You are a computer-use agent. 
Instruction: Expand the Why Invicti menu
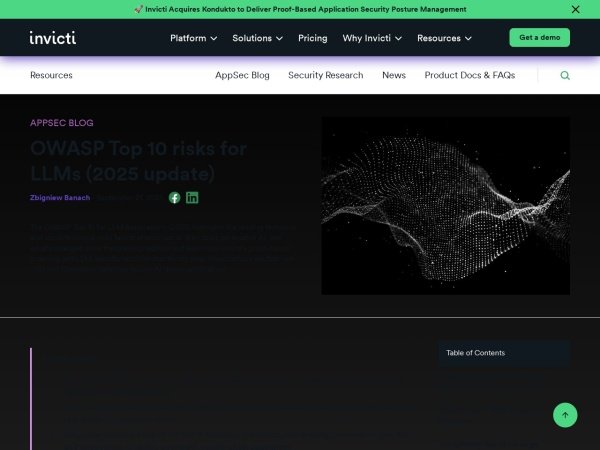click(372, 38)
